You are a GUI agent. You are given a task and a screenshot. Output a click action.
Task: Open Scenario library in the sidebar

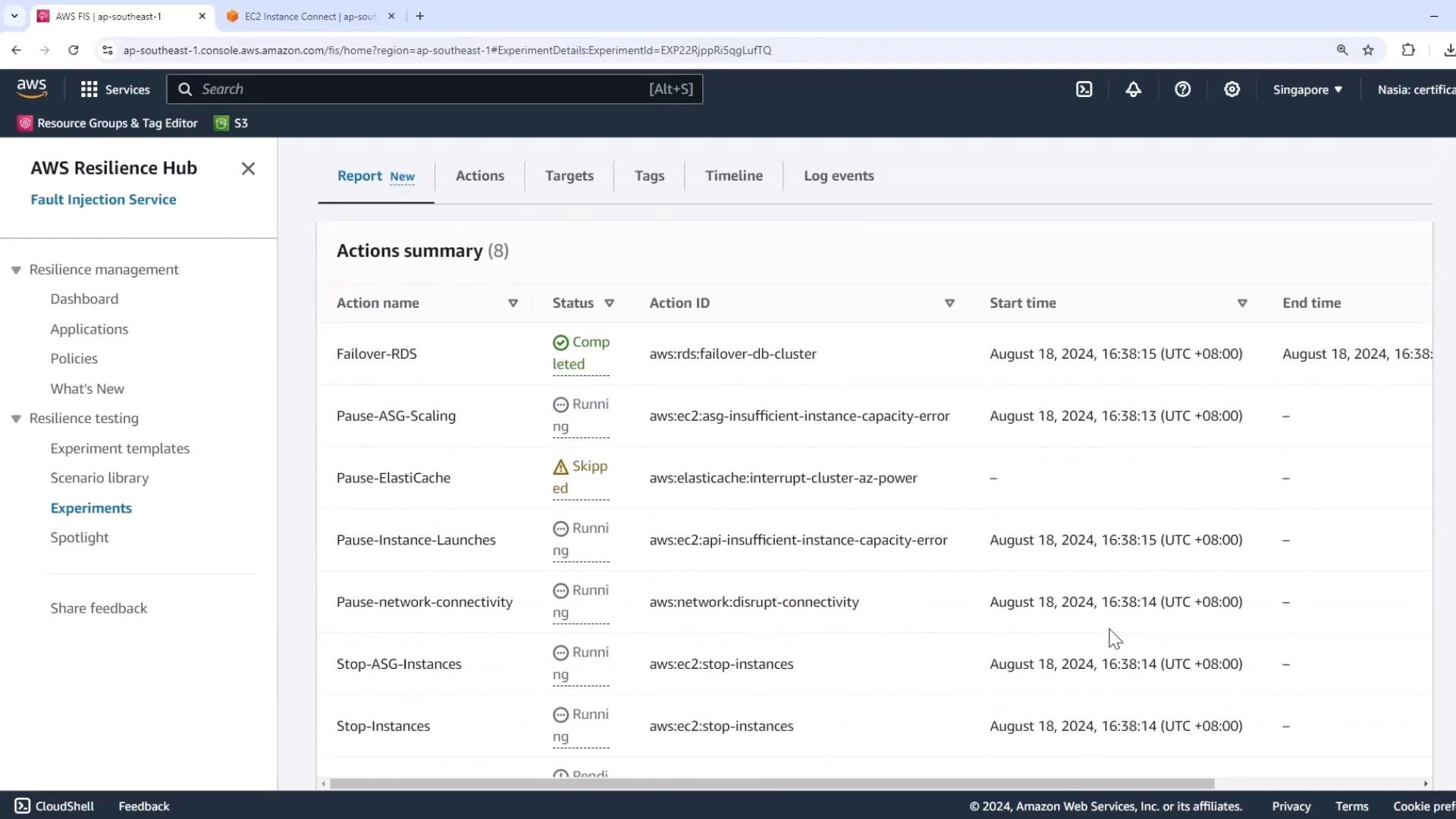99,478
